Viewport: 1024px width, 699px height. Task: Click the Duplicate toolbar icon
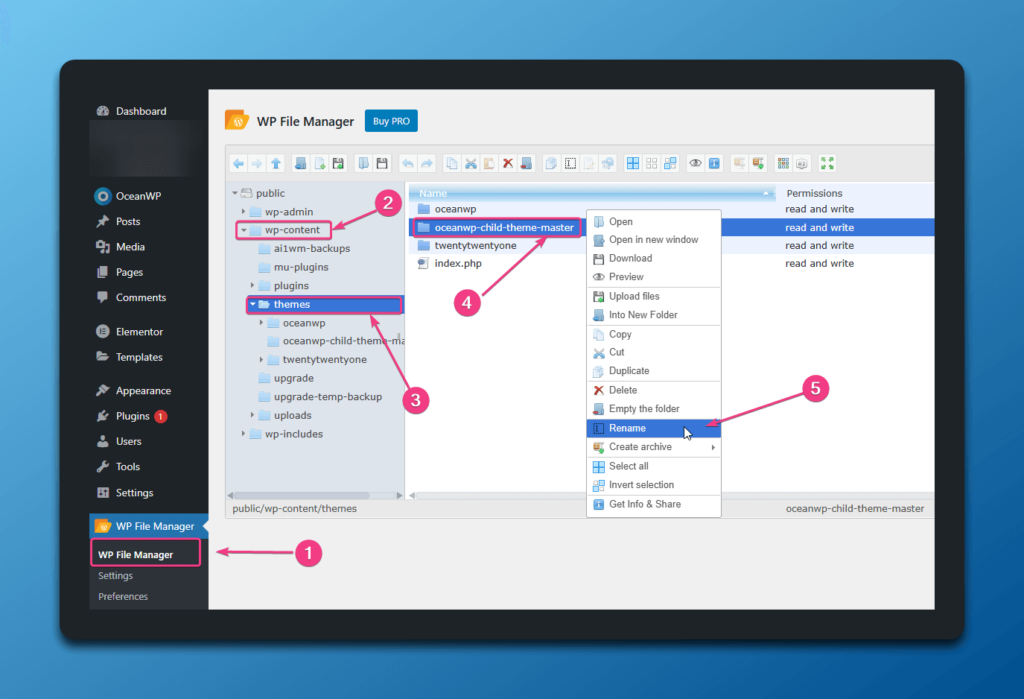551,163
